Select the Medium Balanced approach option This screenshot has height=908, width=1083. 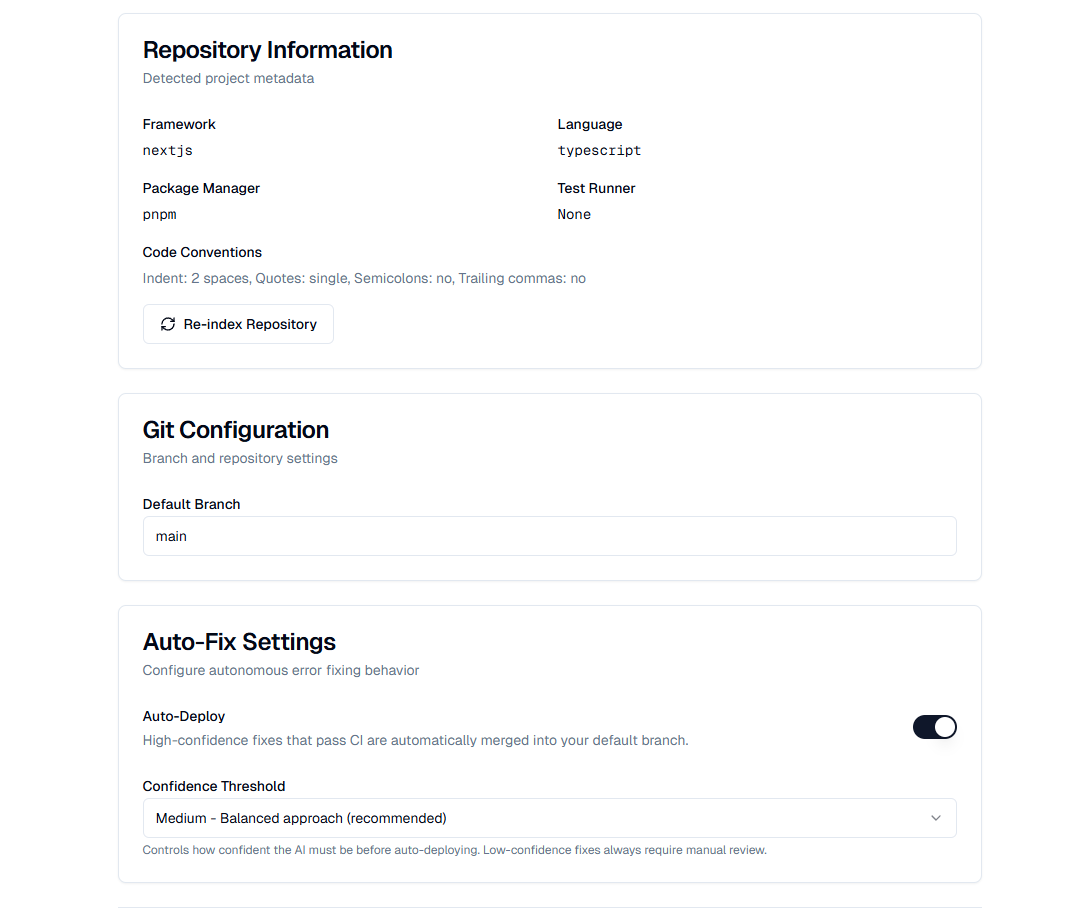point(300,818)
